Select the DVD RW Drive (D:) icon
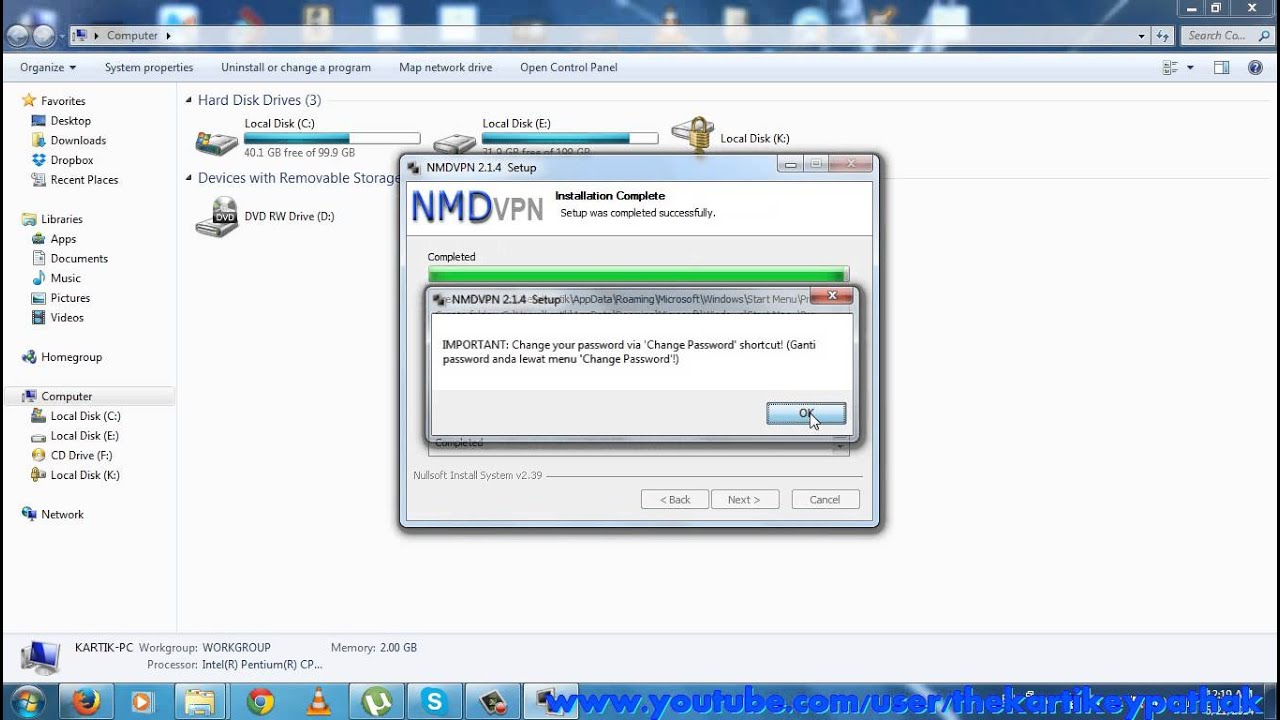This screenshot has width=1280, height=720. (216, 216)
